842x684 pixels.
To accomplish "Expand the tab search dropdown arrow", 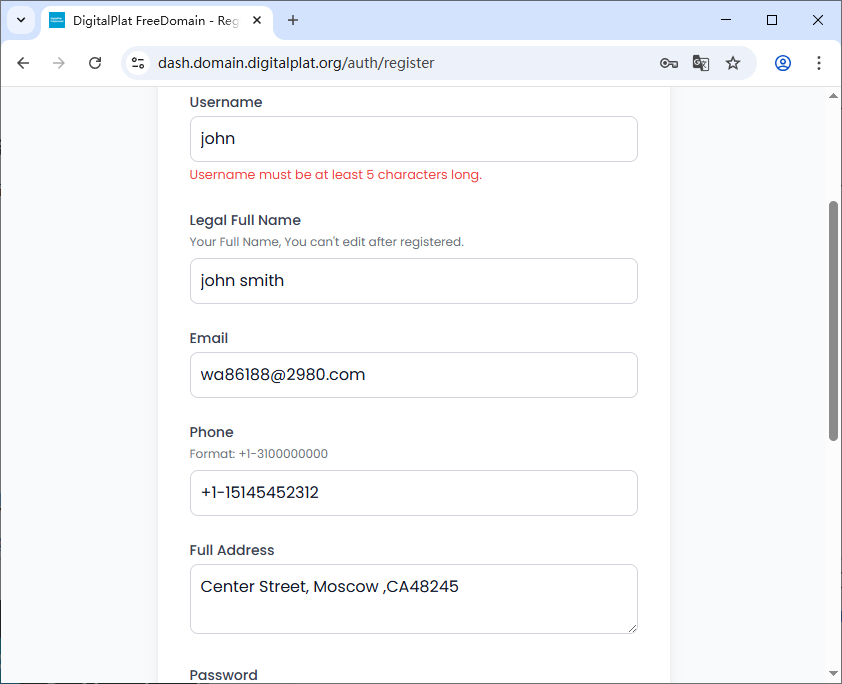I will tap(21, 20).
